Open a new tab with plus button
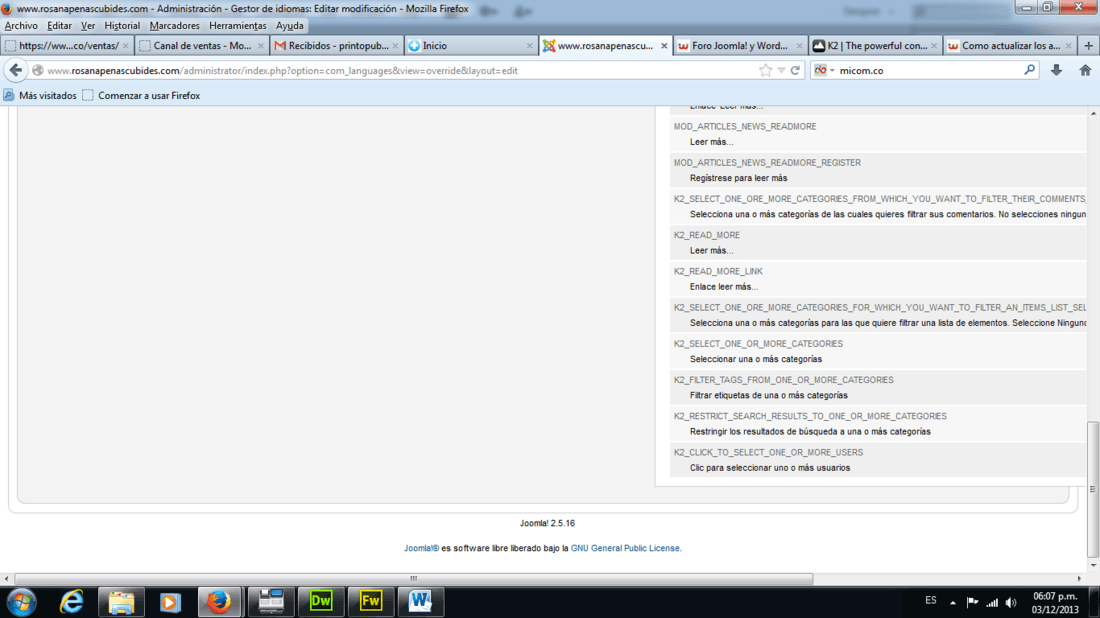The image size is (1100, 618). pos(1088,46)
